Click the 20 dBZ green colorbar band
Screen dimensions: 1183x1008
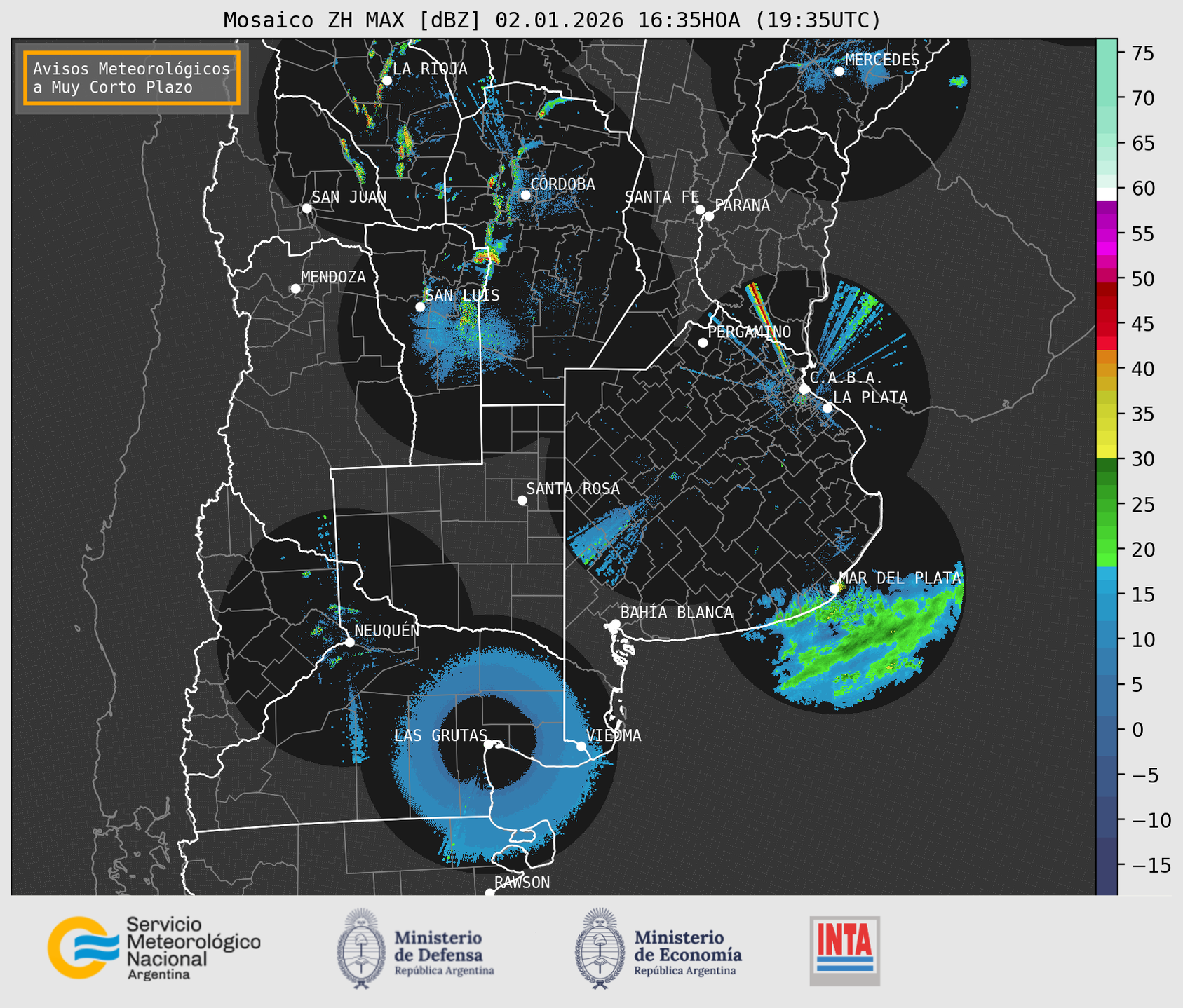1107,547
